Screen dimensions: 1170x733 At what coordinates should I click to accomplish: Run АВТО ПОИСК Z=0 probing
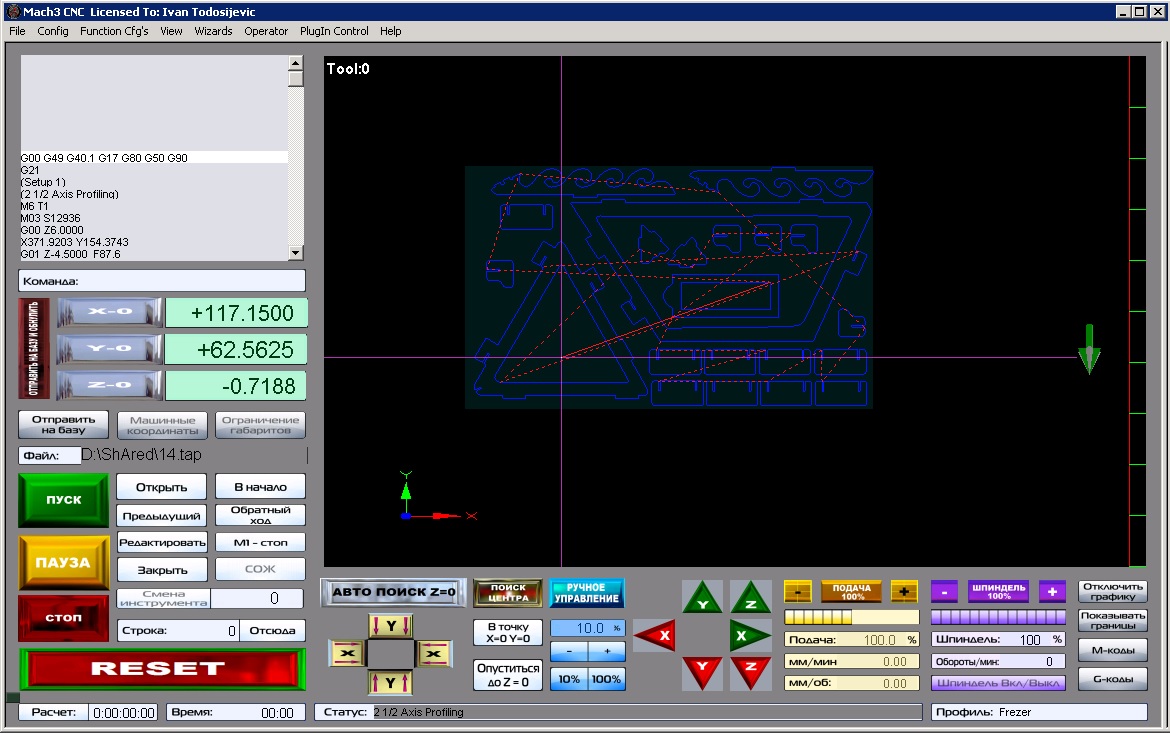[x=393, y=592]
